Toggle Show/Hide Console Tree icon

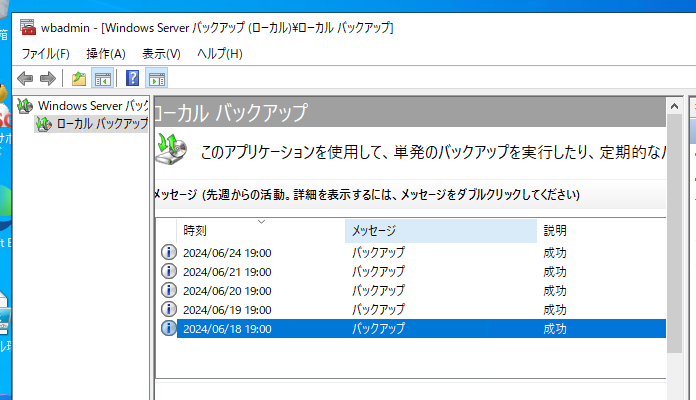coord(103,79)
